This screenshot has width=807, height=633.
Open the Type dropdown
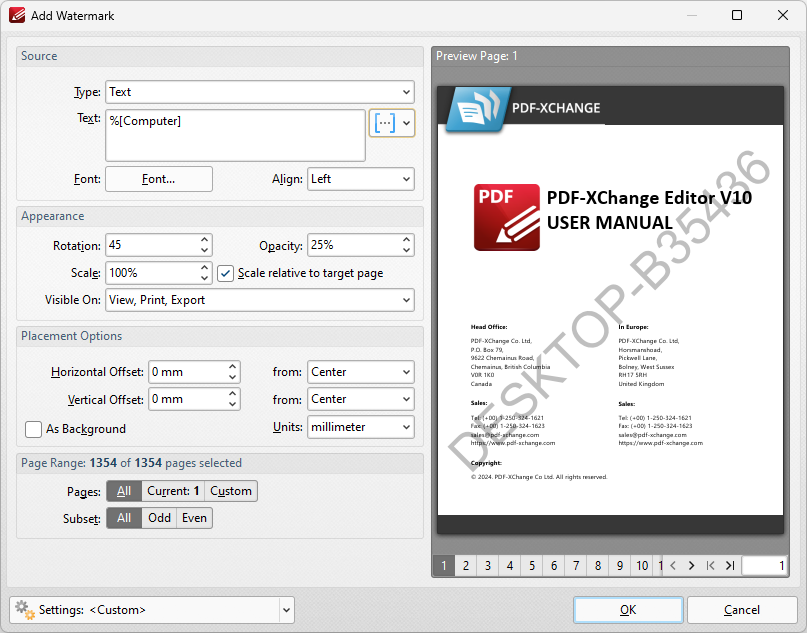260,92
